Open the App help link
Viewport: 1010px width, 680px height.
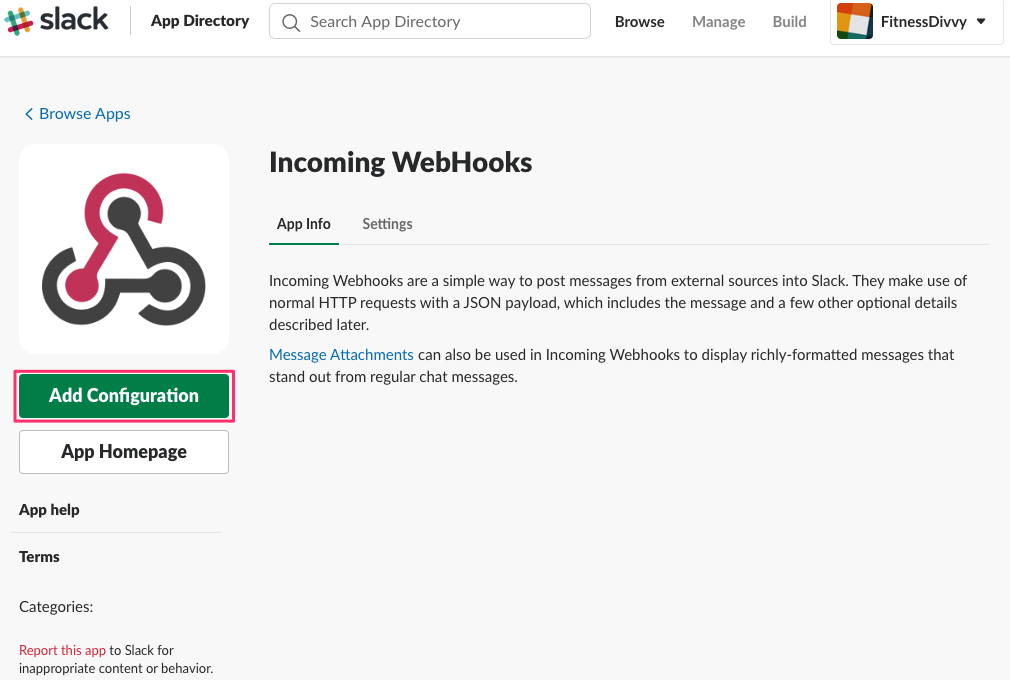pyautogui.click(x=49, y=509)
